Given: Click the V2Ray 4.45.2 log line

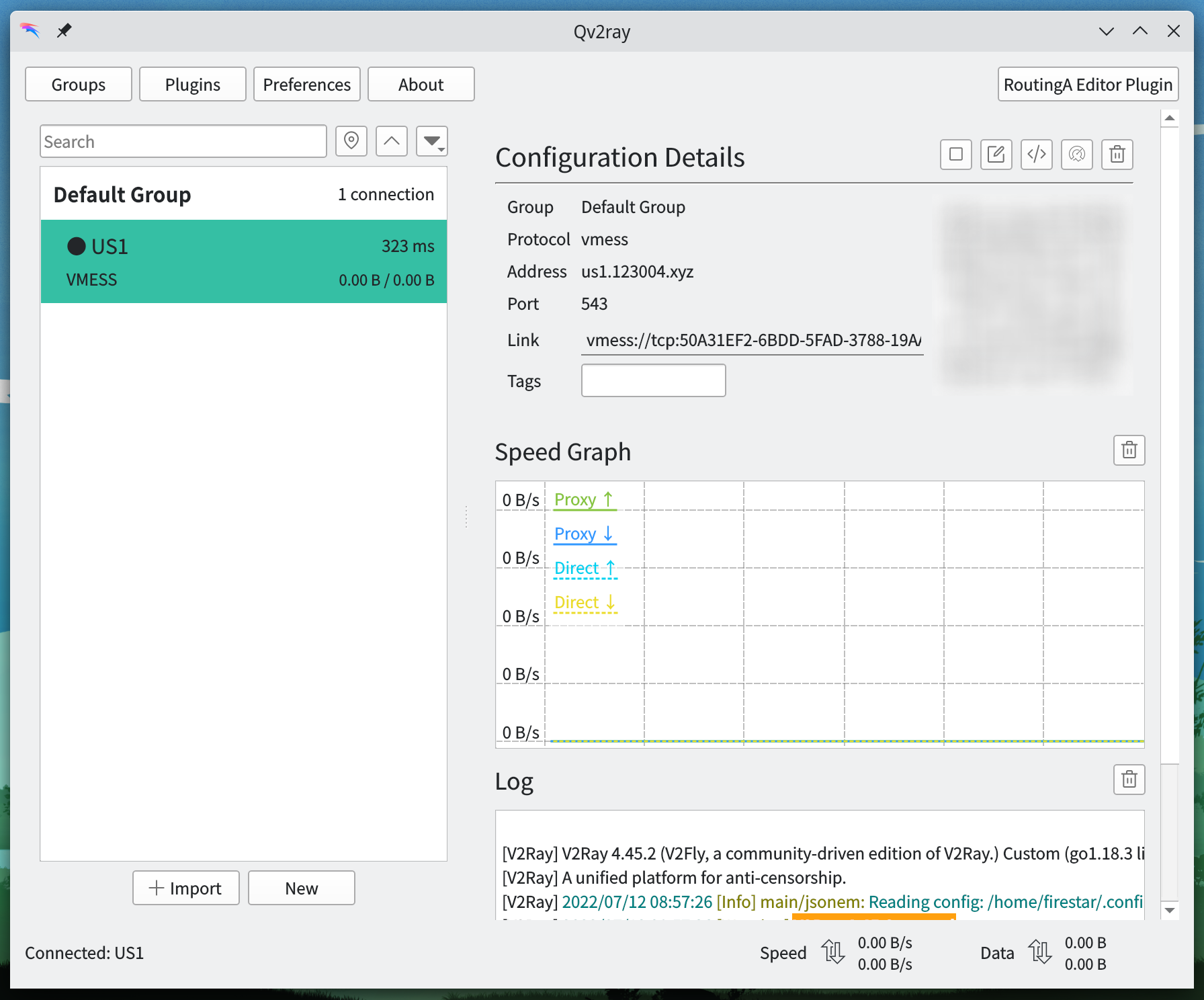Looking at the screenshot, I should pyautogui.click(x=823, y=853).
